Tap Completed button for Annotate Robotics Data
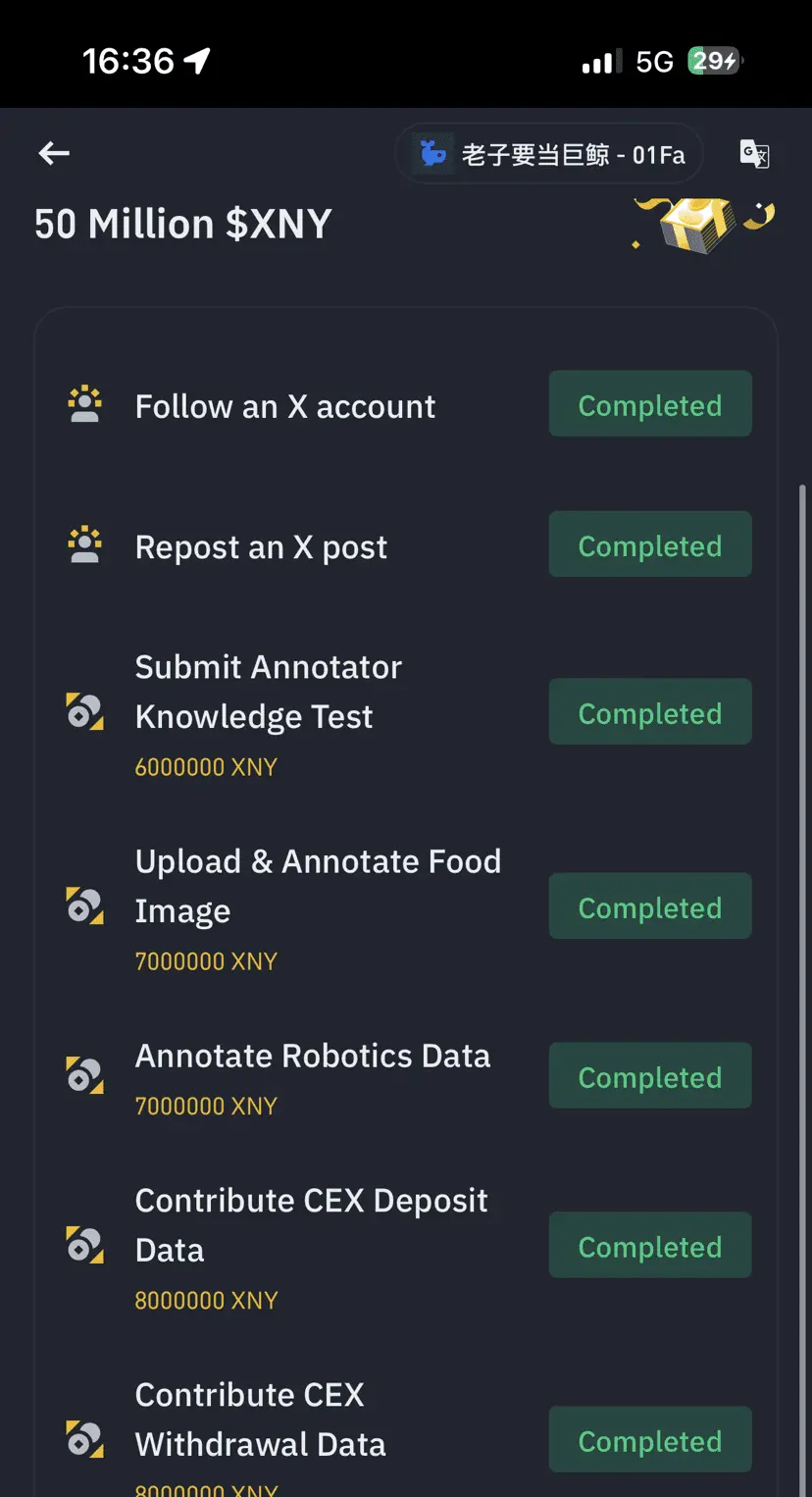This screenshot has height=1497, width=812. [x=650, y=1076]
